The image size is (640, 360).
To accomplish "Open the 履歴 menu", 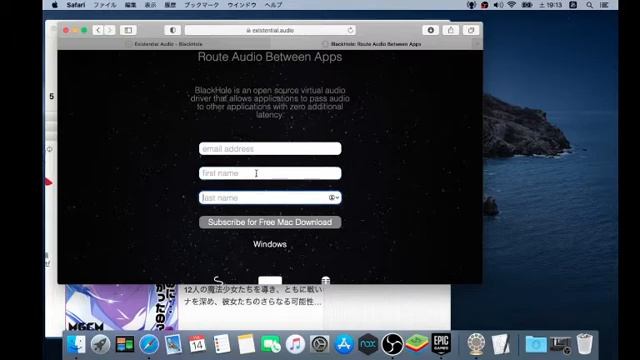I will [x=170, y=5].
